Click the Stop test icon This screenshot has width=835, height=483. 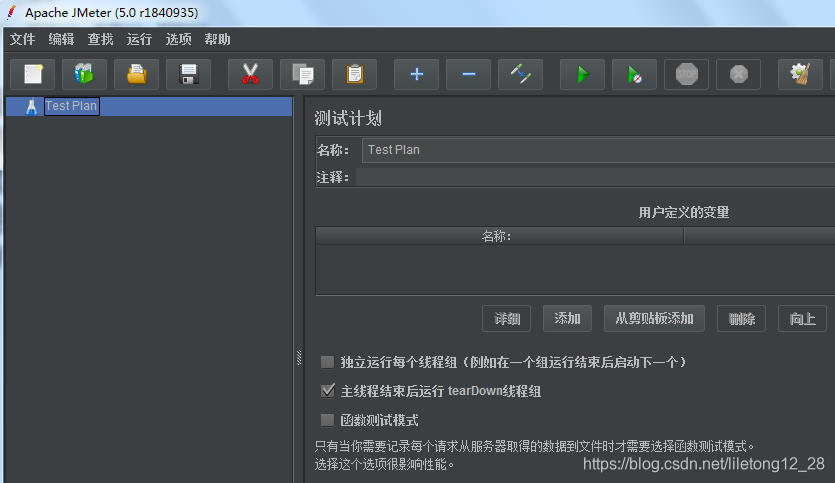(686, 74)
